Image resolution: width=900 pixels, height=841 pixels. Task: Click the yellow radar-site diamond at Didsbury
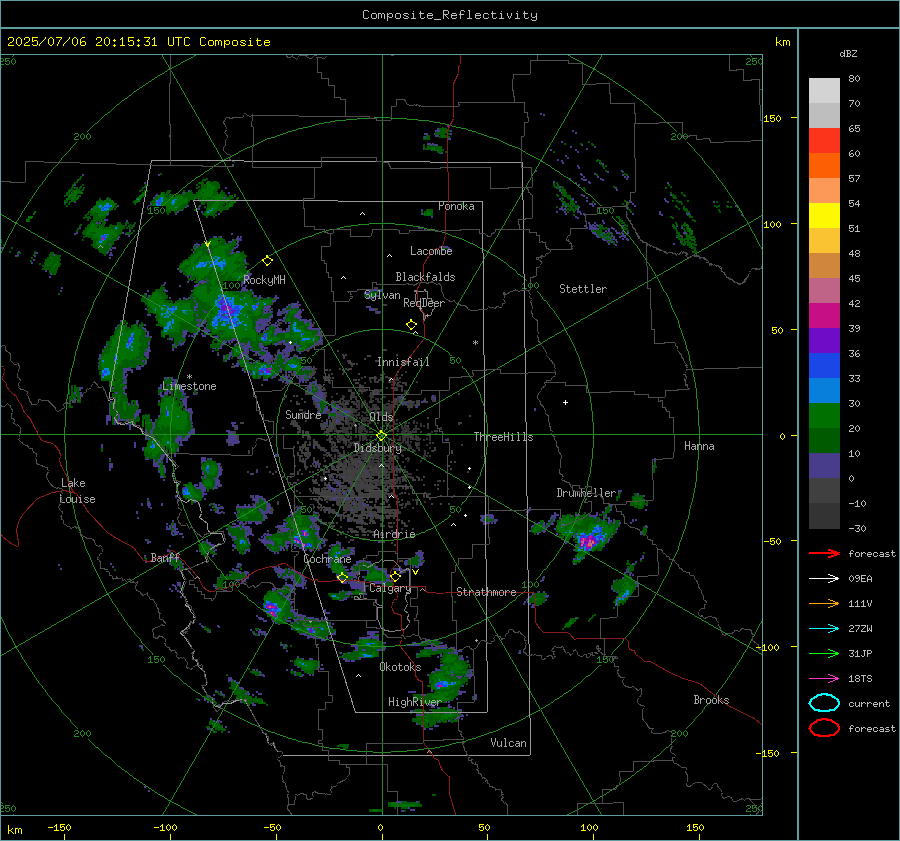click(381, 436)
